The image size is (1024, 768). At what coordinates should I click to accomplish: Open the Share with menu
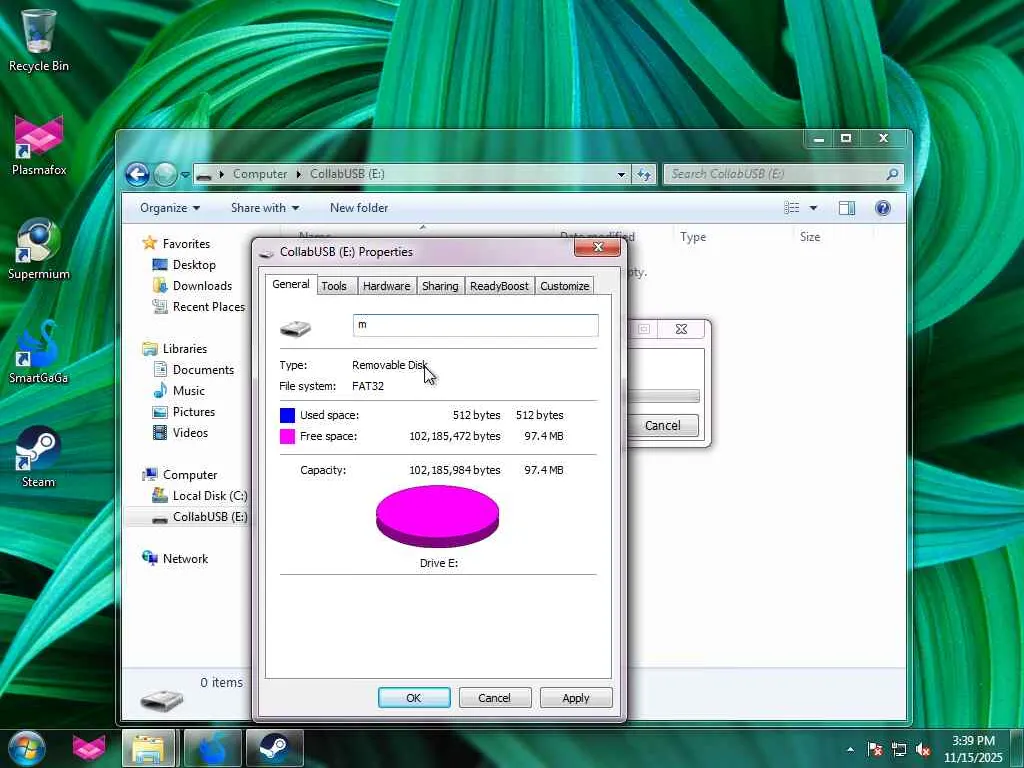coord(264,208)
